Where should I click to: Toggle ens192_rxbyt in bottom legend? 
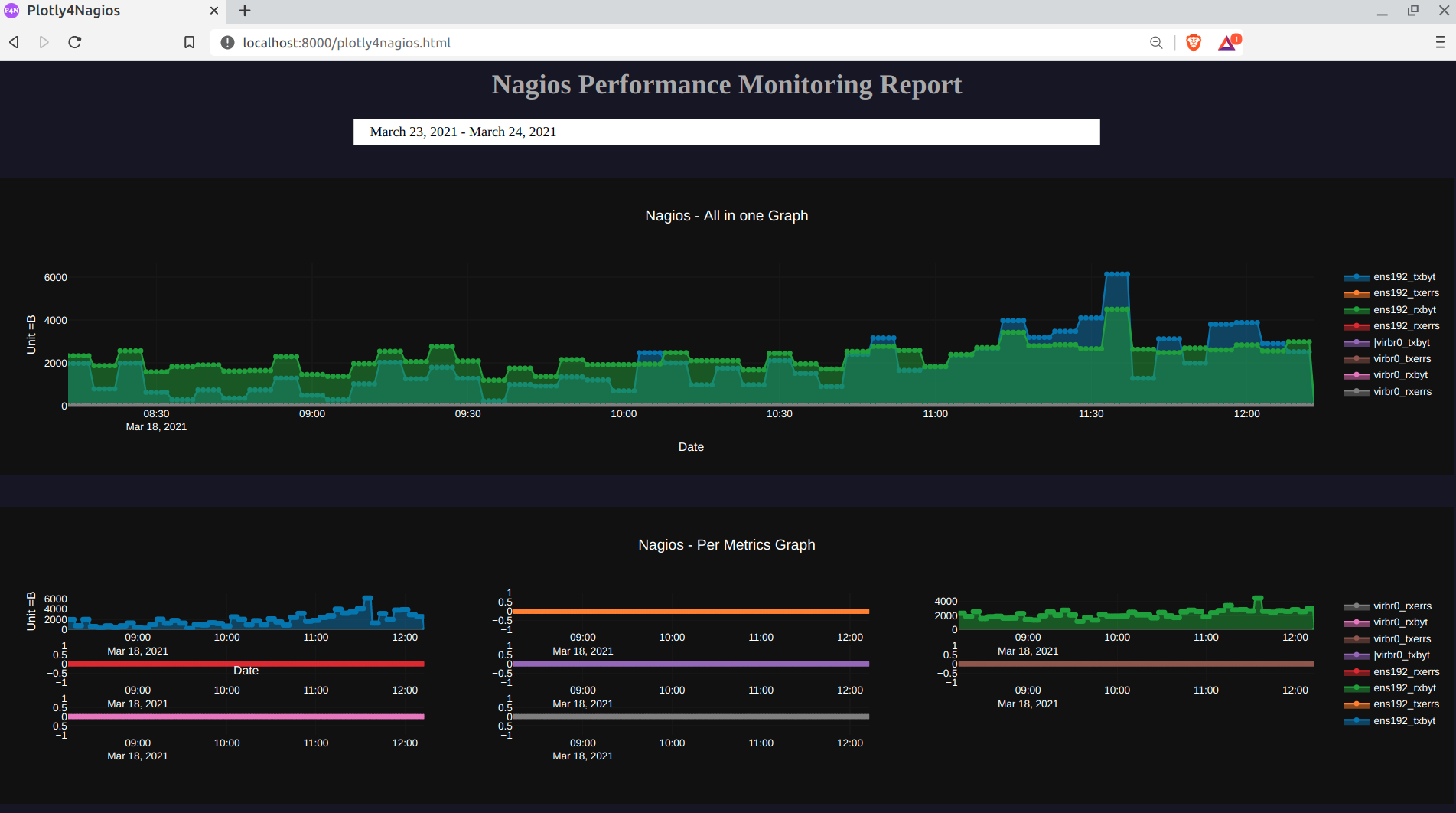pos(1390,688)
